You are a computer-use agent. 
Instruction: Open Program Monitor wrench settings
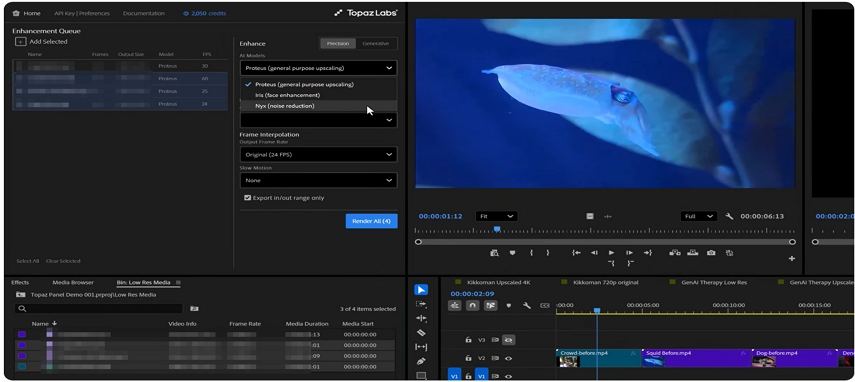[x=730, y=216]
